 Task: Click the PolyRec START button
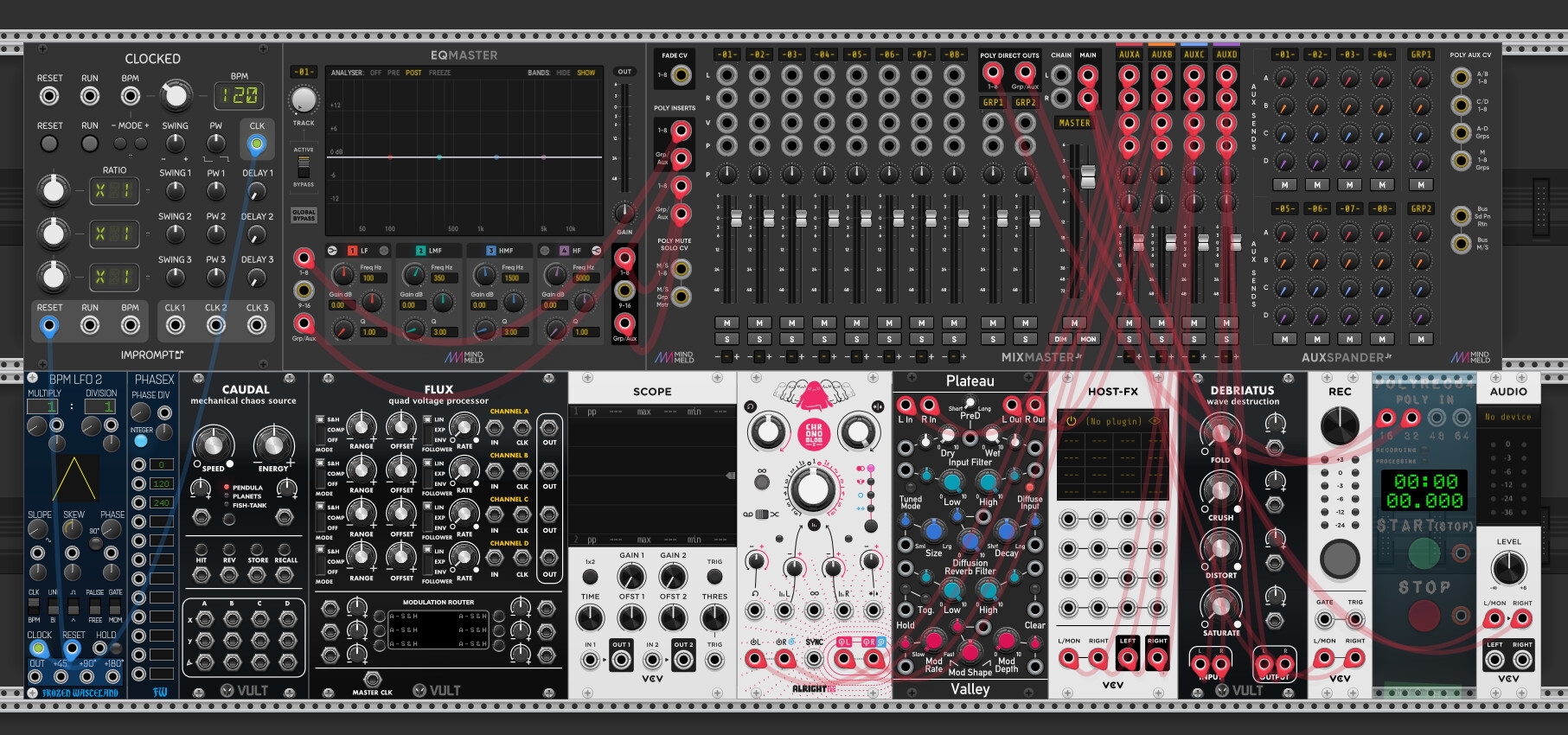(x=1424, y=552)
